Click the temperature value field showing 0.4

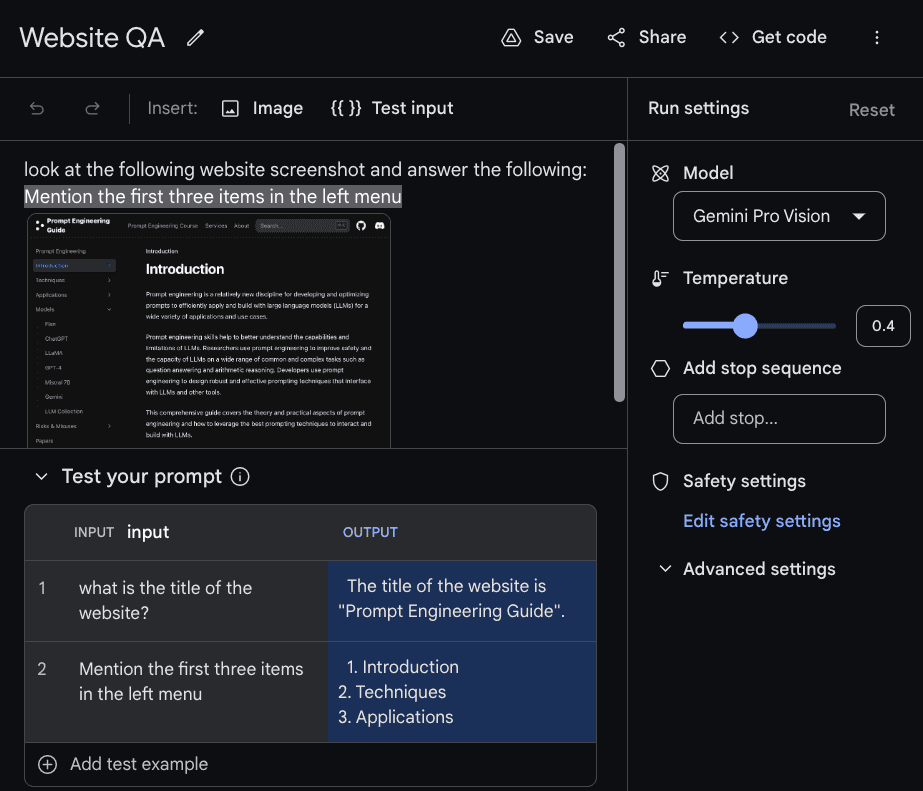[x=882, y=326]
